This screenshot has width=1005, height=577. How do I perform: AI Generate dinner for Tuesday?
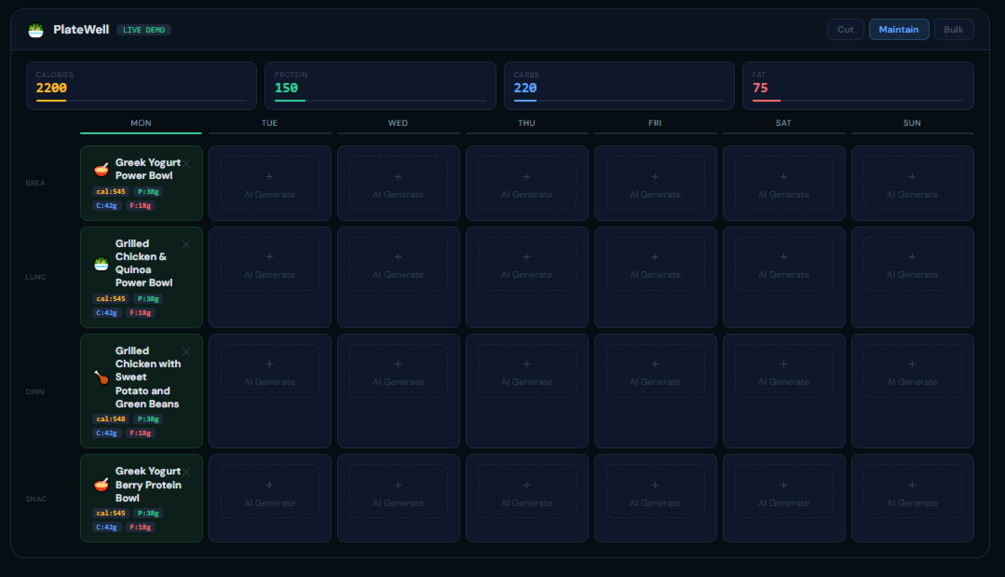point(270,371)
